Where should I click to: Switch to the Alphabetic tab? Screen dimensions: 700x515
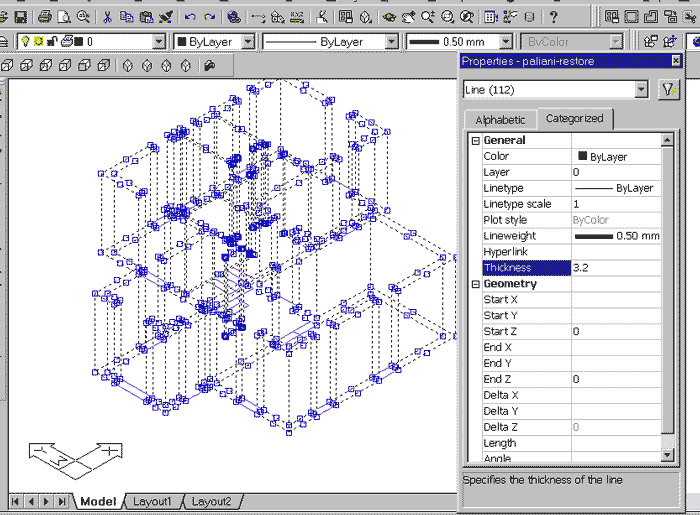(x=500, y=119)
